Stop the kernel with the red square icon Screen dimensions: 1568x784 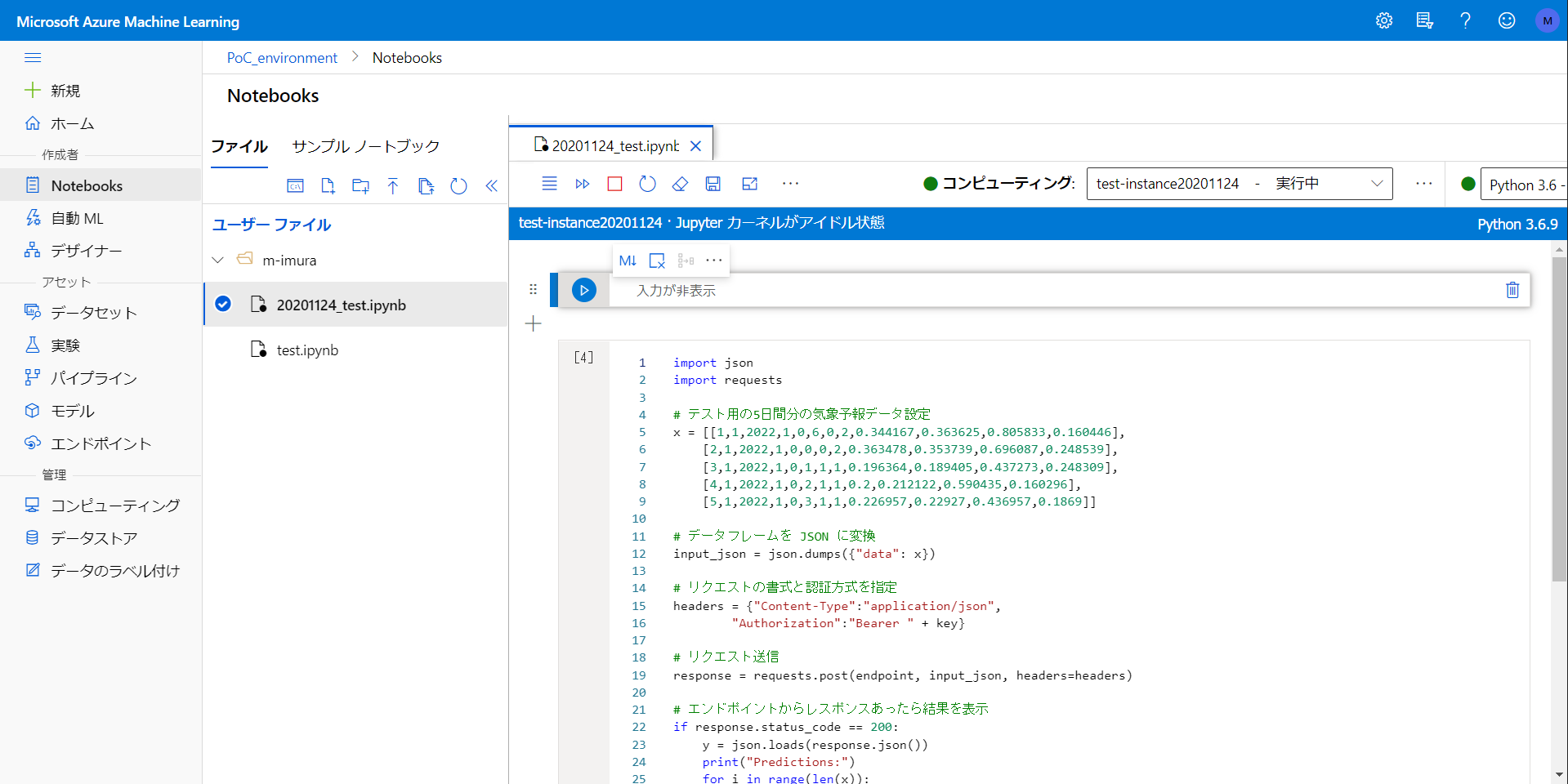pos(614,184)
